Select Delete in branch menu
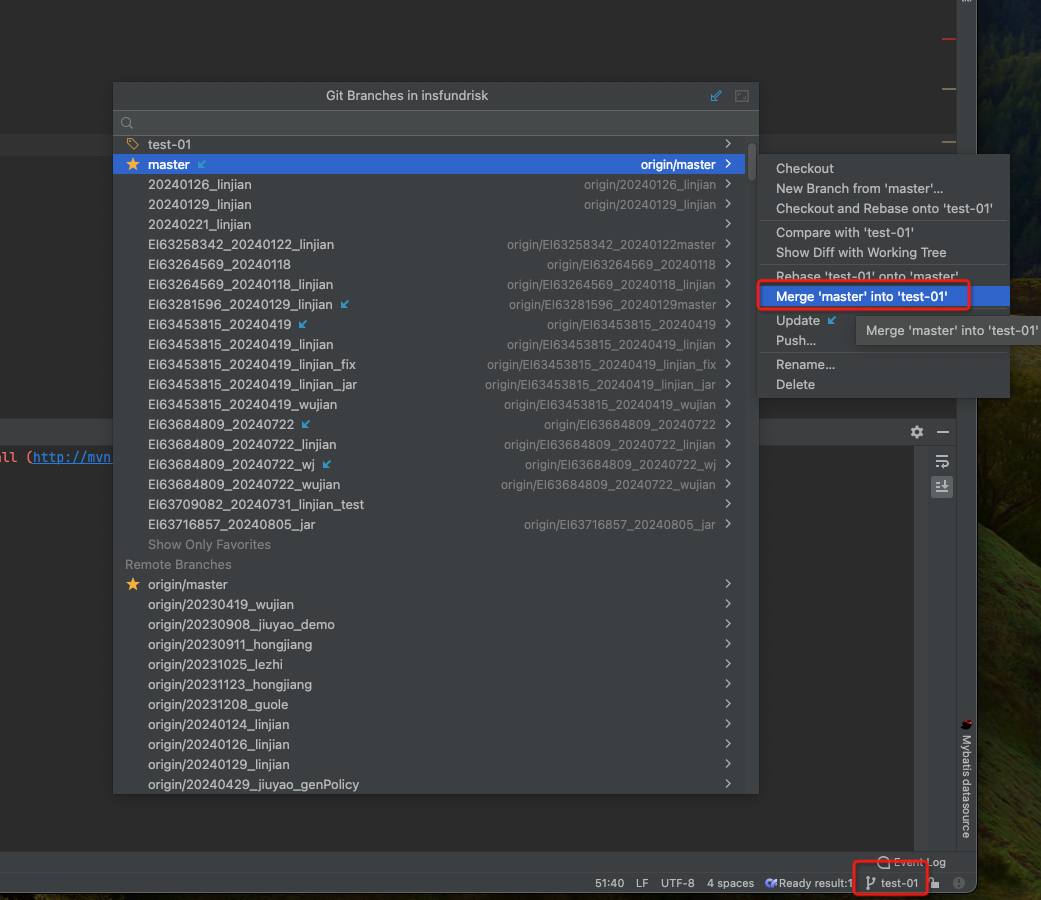 [x=884, y=384]
